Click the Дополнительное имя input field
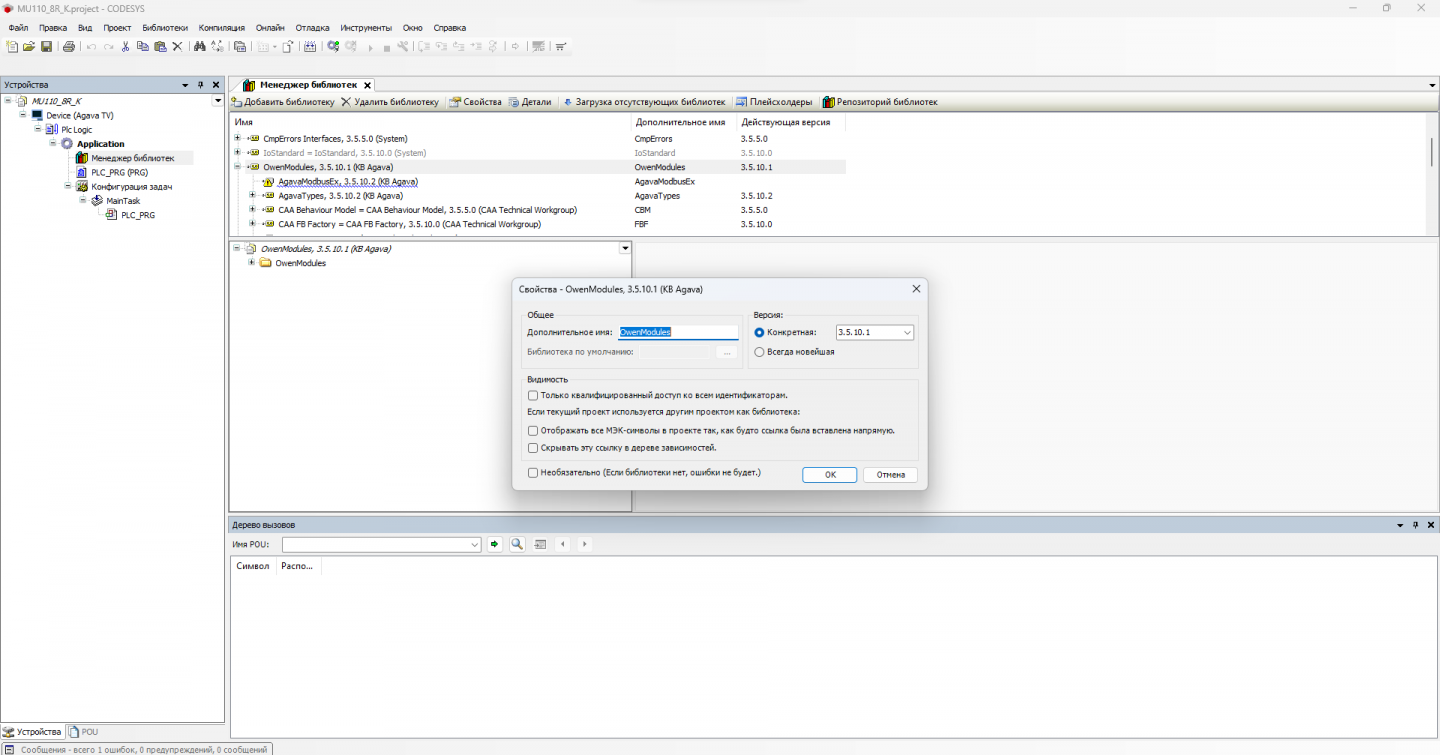 click(x=678, y=332)
